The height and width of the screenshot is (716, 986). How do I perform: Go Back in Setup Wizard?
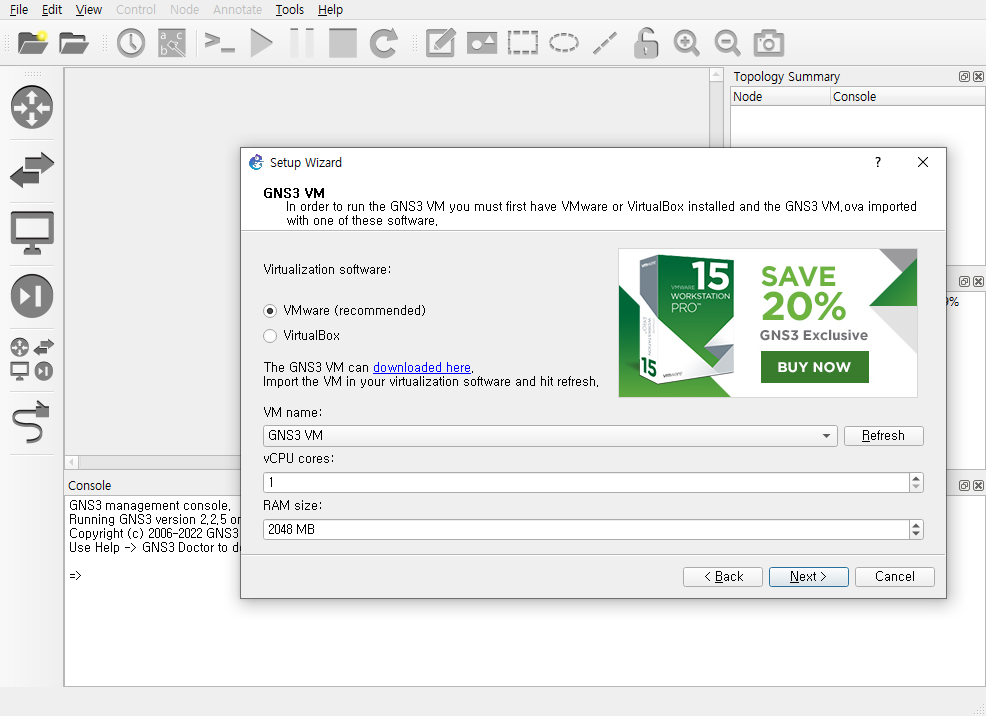[723, 576]
